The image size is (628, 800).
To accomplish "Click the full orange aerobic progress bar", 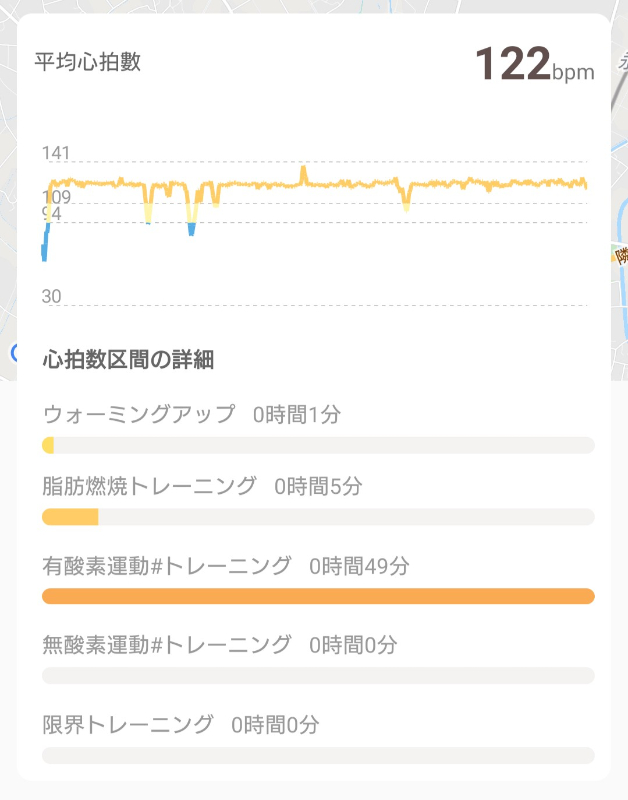I will (318, 597).
